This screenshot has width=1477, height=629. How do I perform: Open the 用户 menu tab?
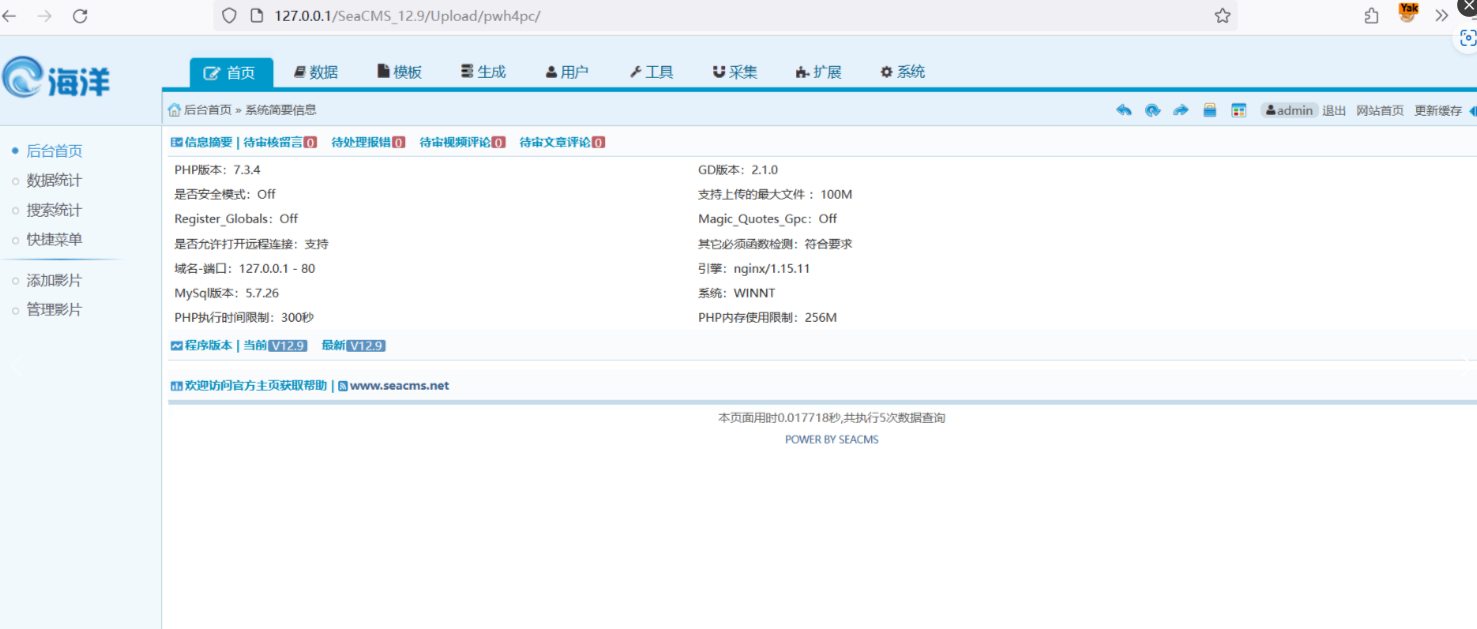567,72
